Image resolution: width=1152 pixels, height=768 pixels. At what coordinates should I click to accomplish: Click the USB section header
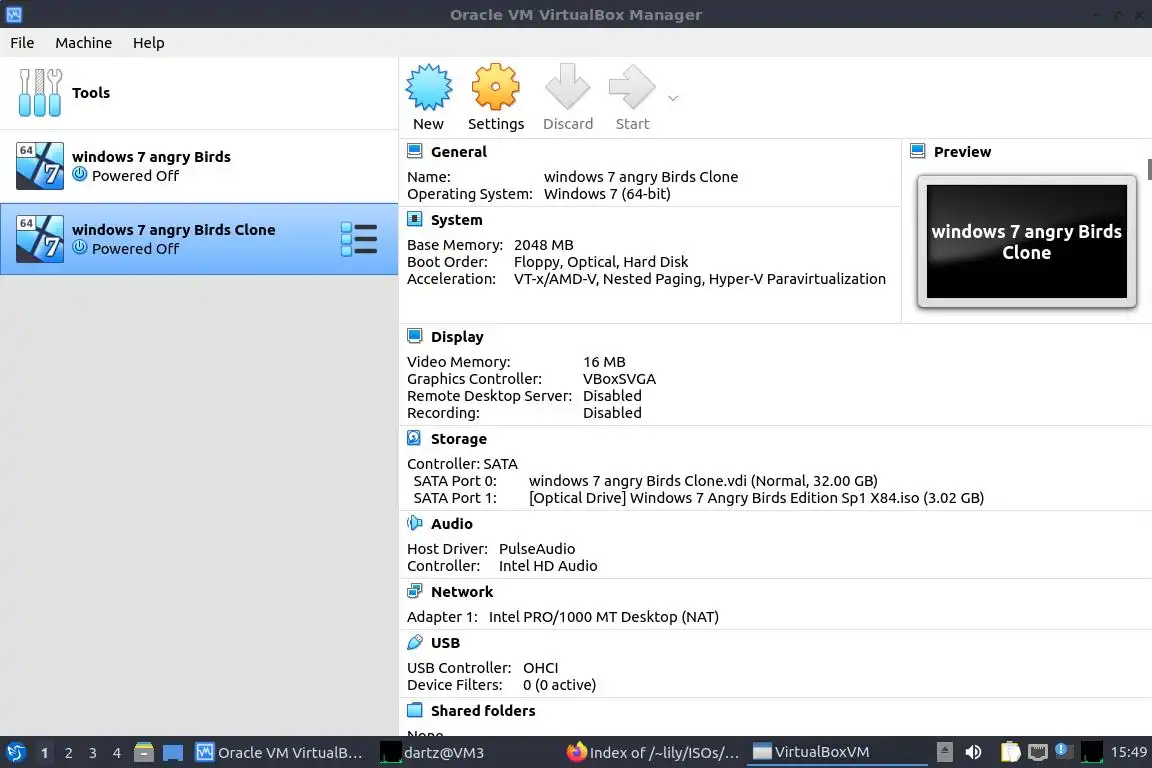pyautogui.click(x=445, y=642)
